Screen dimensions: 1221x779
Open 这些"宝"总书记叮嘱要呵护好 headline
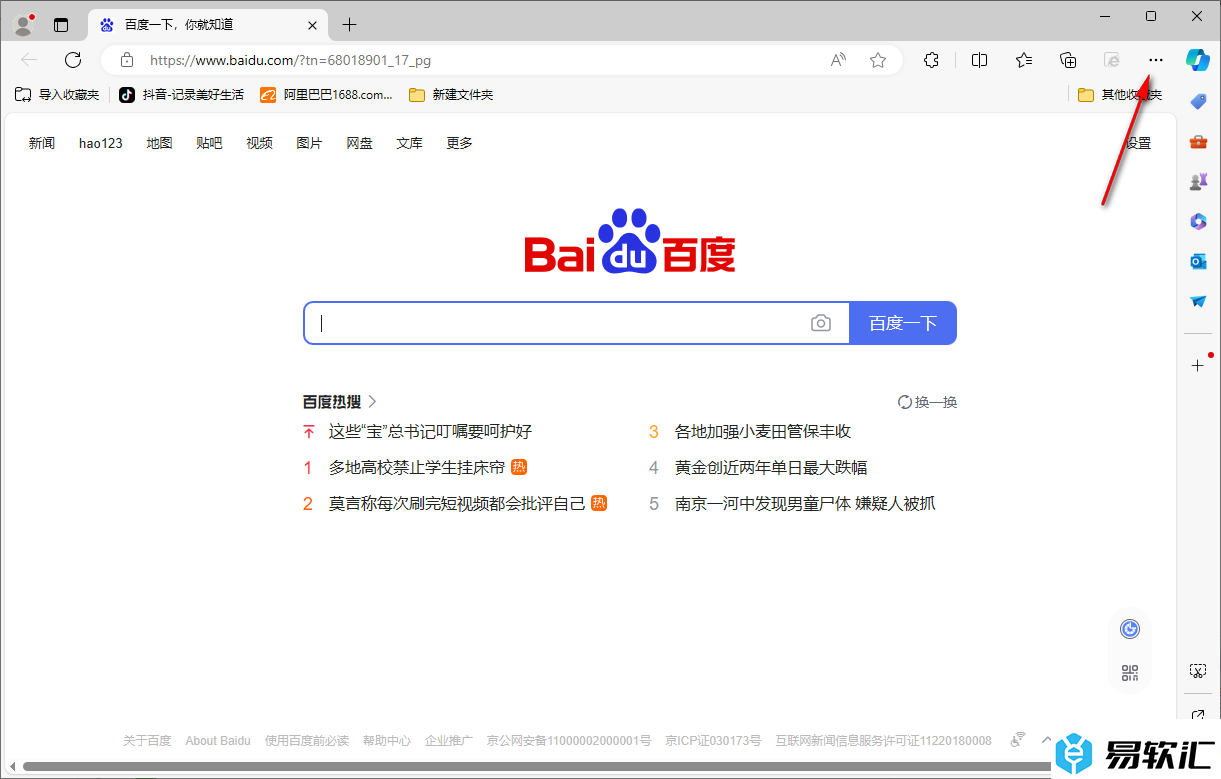pyautogui.click(x=430, y=432)
